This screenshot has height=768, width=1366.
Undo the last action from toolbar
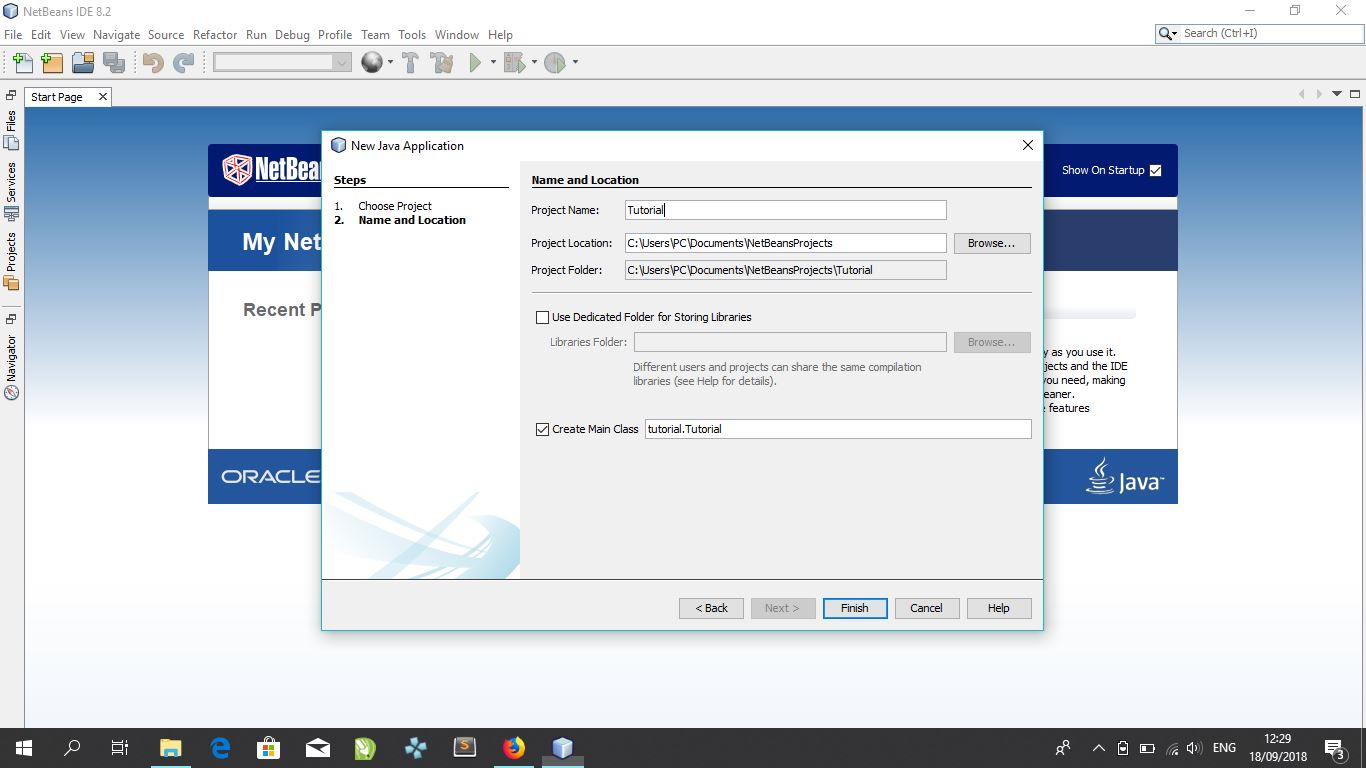tap(150, 62)
